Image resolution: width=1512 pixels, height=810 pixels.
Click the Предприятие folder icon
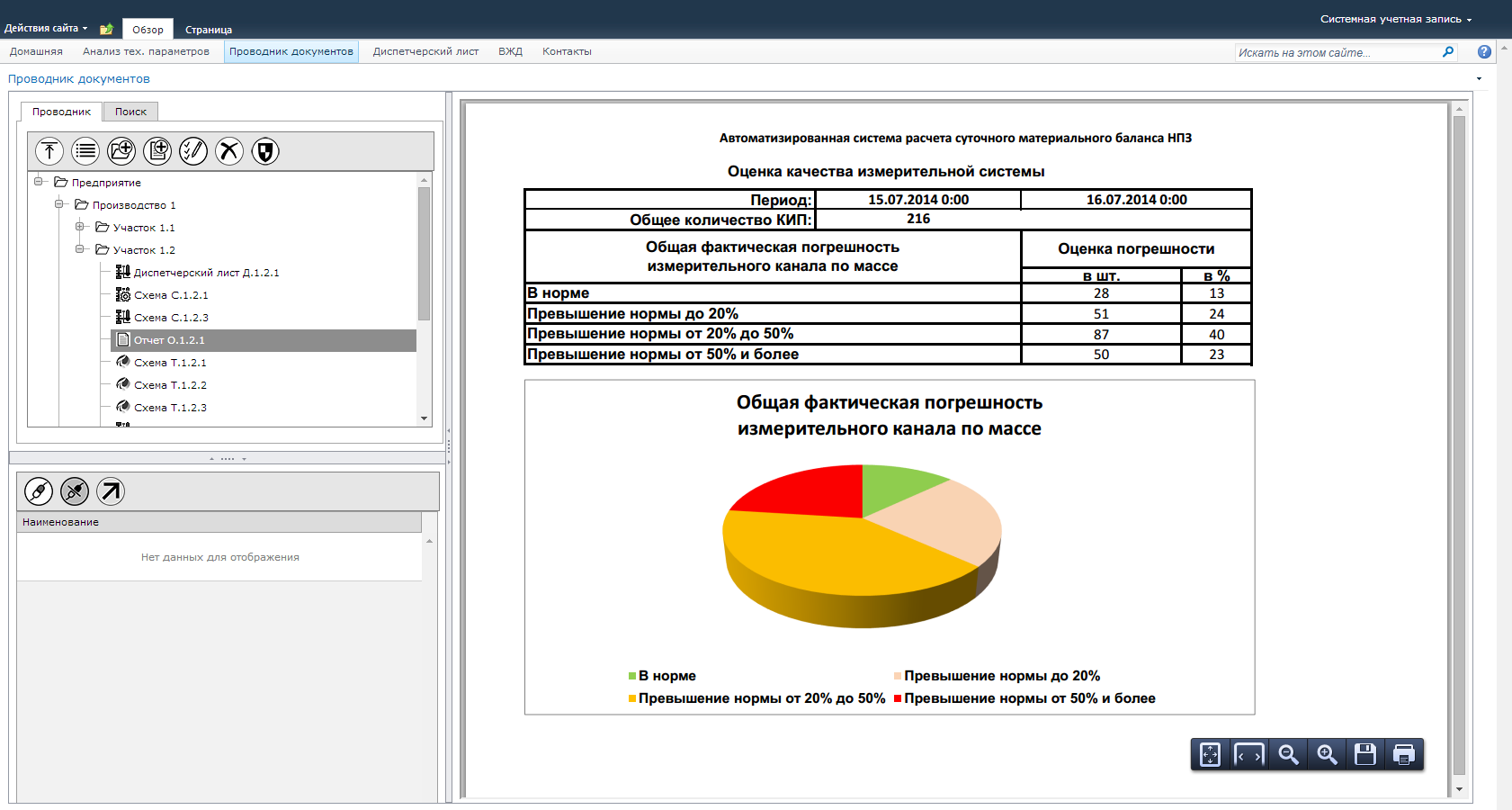point(61,182)
